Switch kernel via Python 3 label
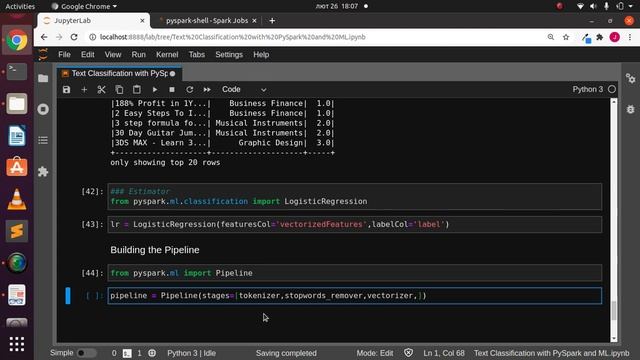Viewport: 640px width, 360px height. 587,89
